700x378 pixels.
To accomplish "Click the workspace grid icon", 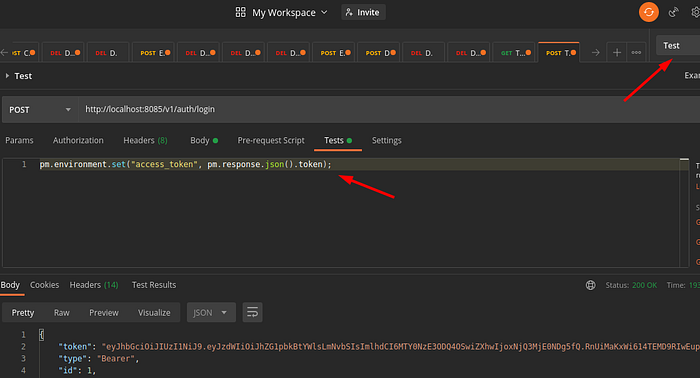I will click(240, 12).
